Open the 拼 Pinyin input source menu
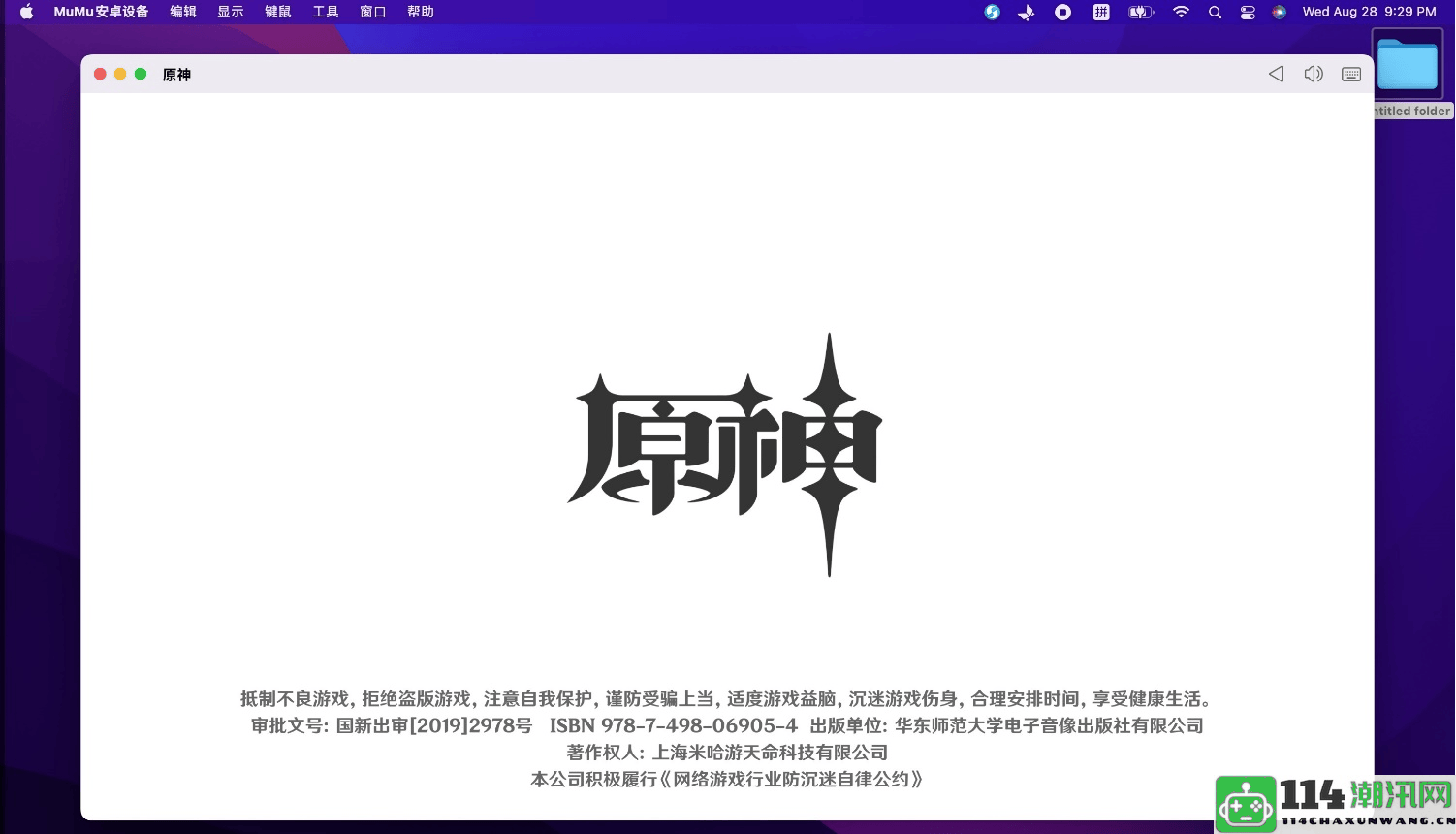Screen dimensions: 1456x834 click(1101, 12)
